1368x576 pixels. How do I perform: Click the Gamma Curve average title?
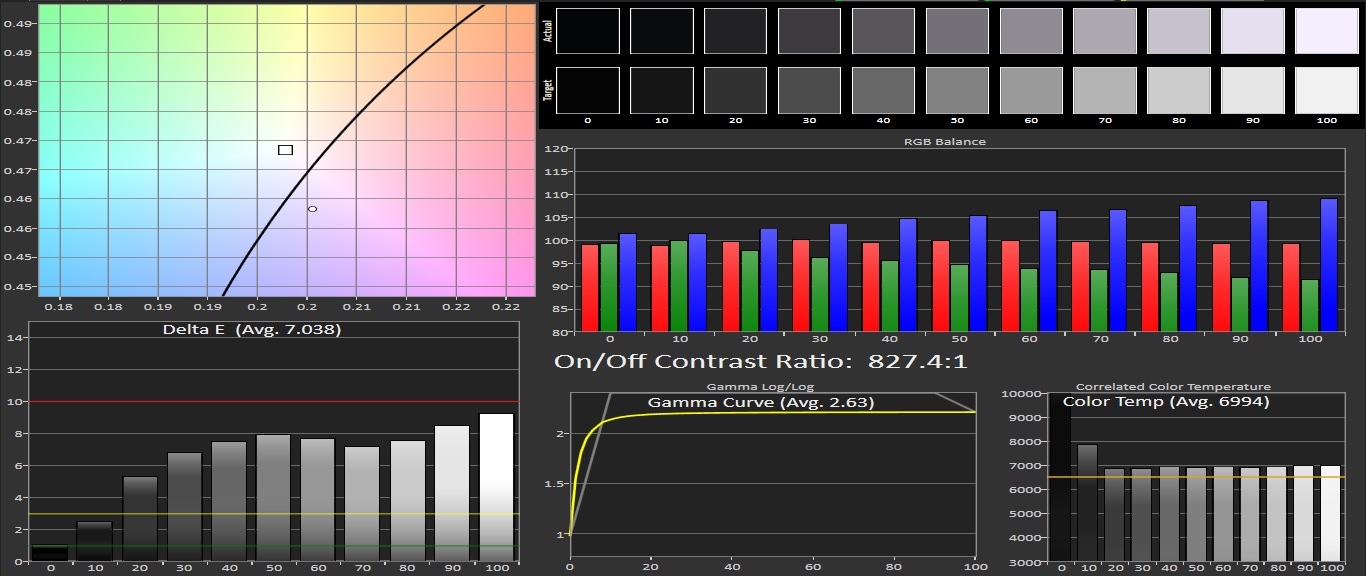(761, 403)
